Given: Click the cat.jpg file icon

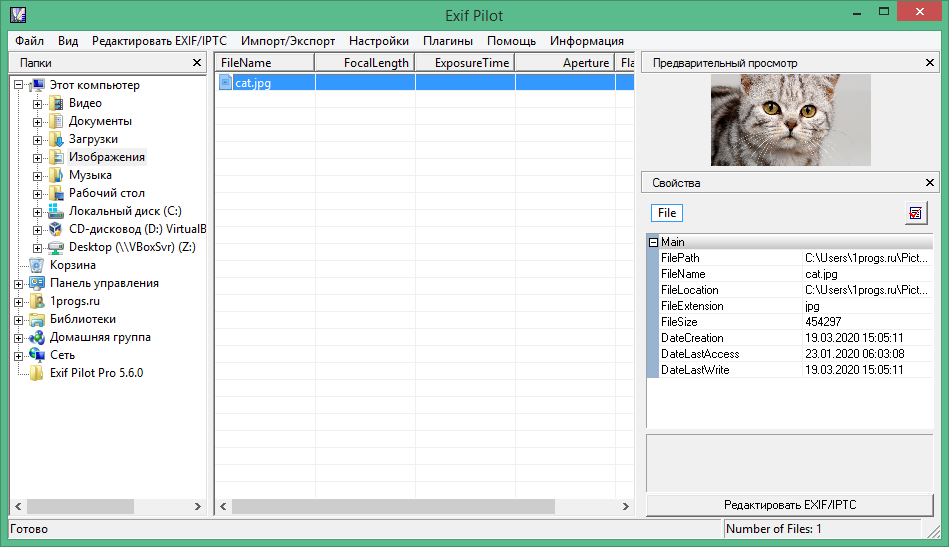Looking at the screenshot, I should (x=226, y=83).
